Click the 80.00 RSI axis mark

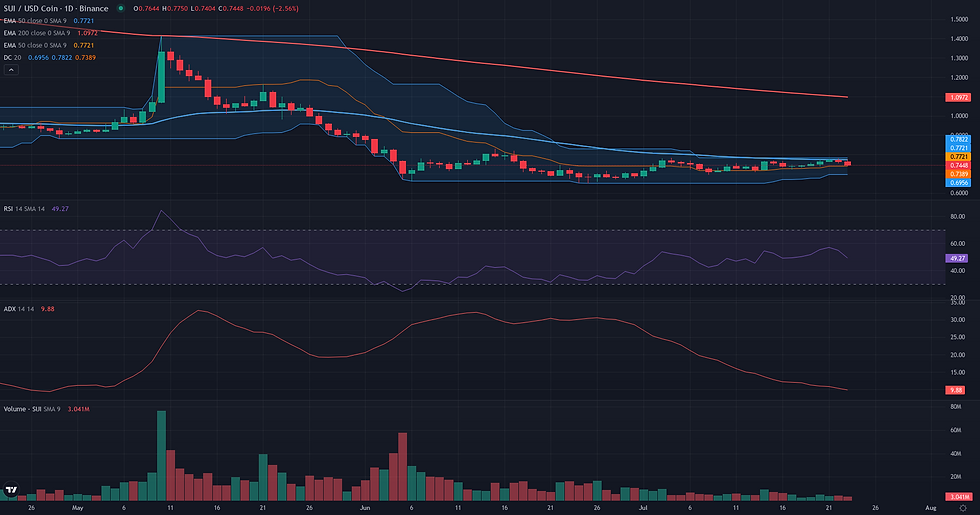tap(957, 216)
